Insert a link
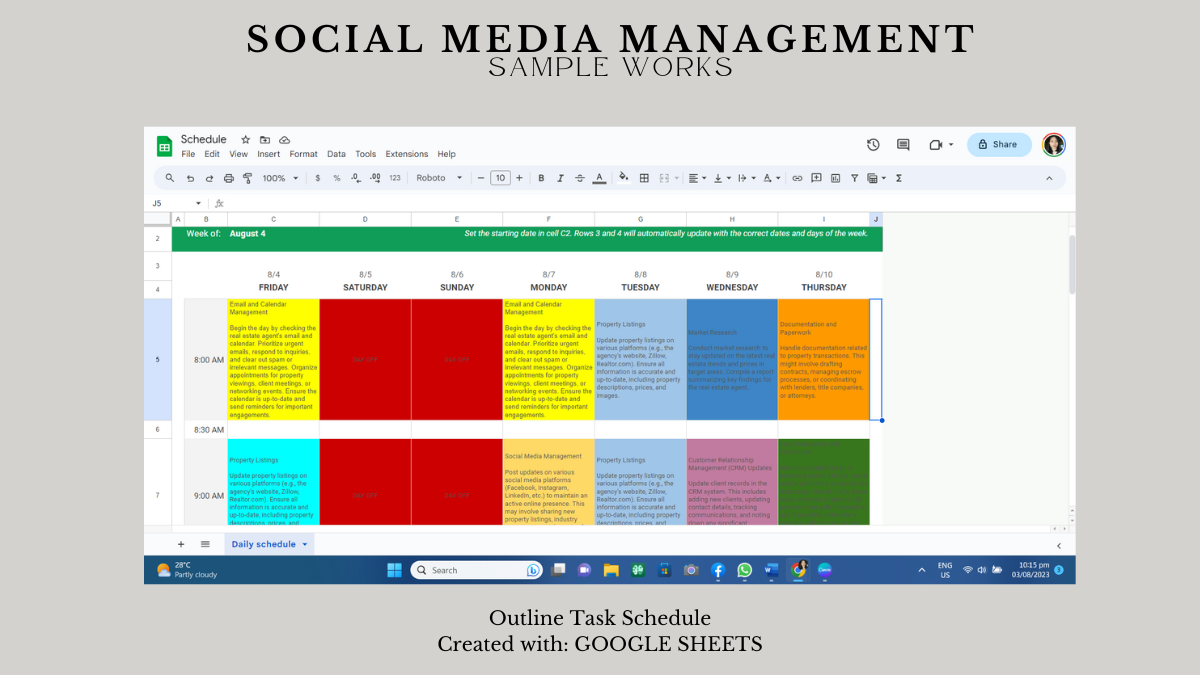The image size is (1200, 675). pyautogui.click(x=797, y=178)
